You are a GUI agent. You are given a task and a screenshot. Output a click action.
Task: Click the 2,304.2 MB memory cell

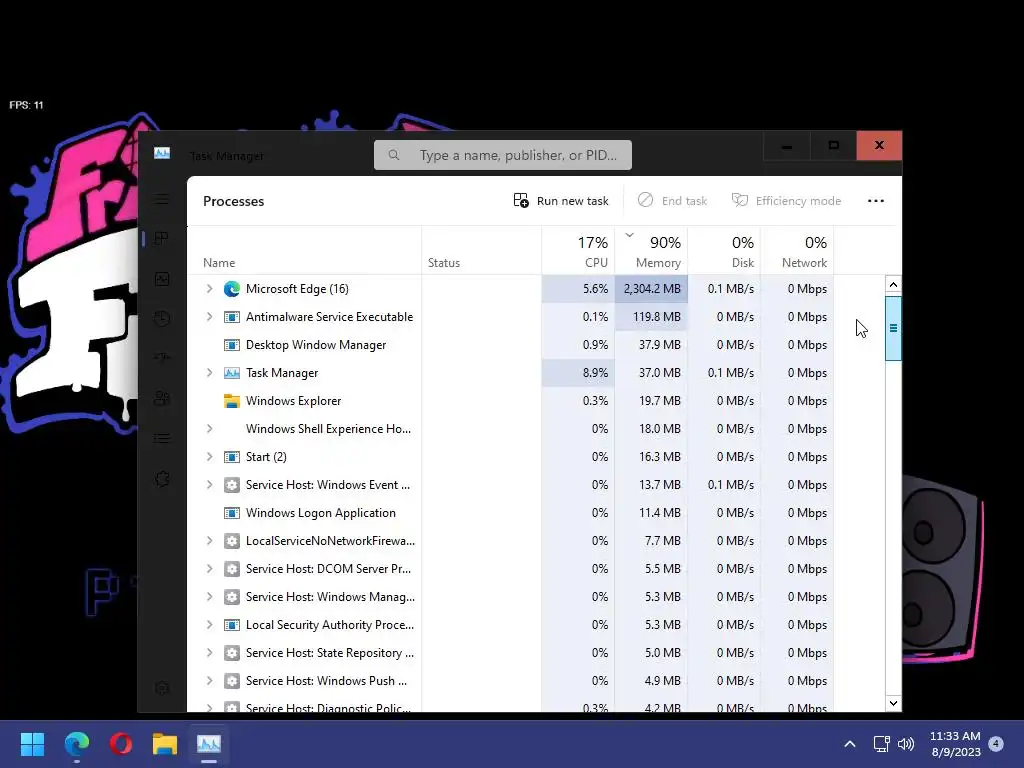[x=651, y=289]
